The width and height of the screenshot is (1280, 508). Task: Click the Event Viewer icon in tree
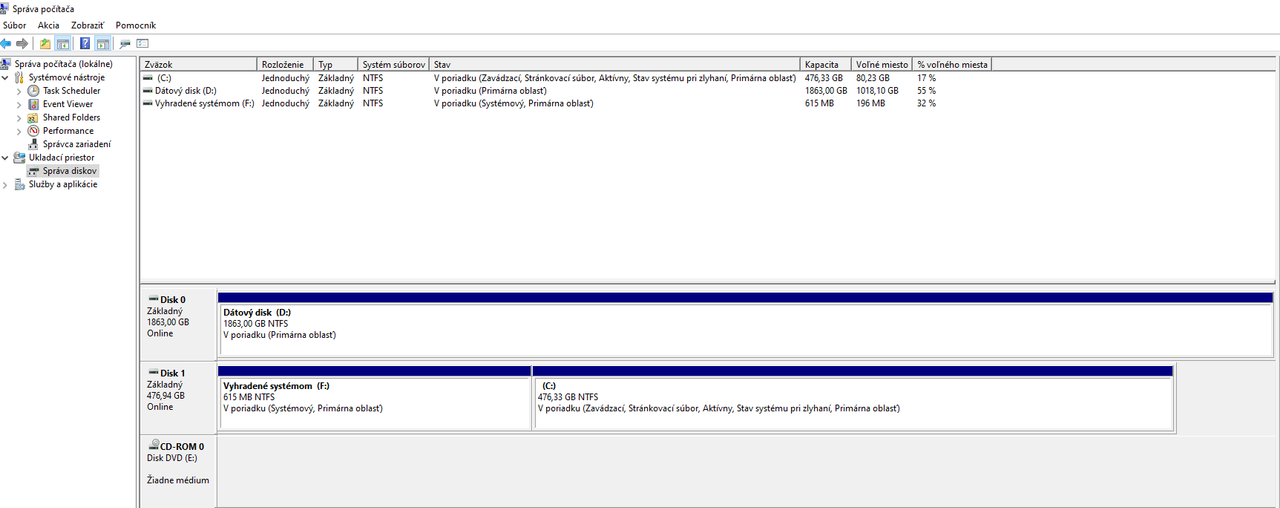pos(34,104)
